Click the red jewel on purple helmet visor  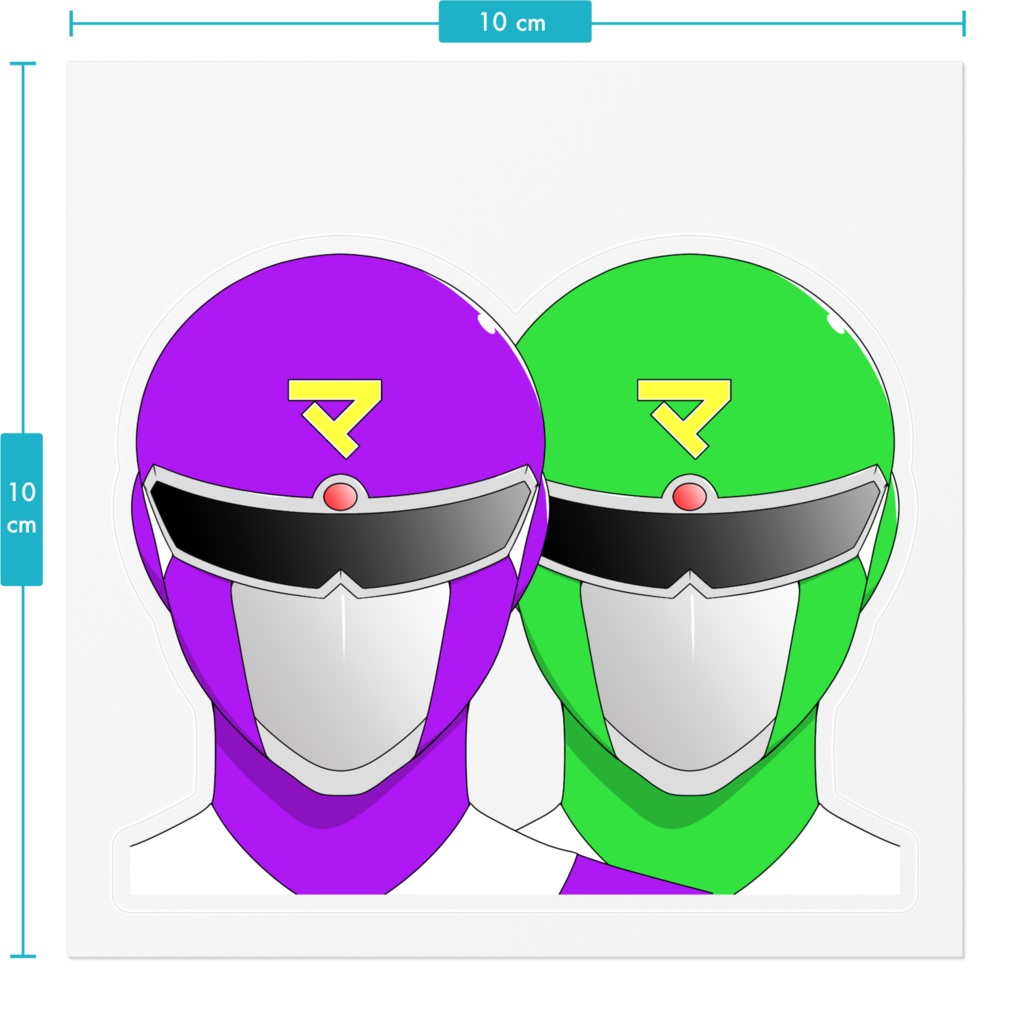[340, 497]
